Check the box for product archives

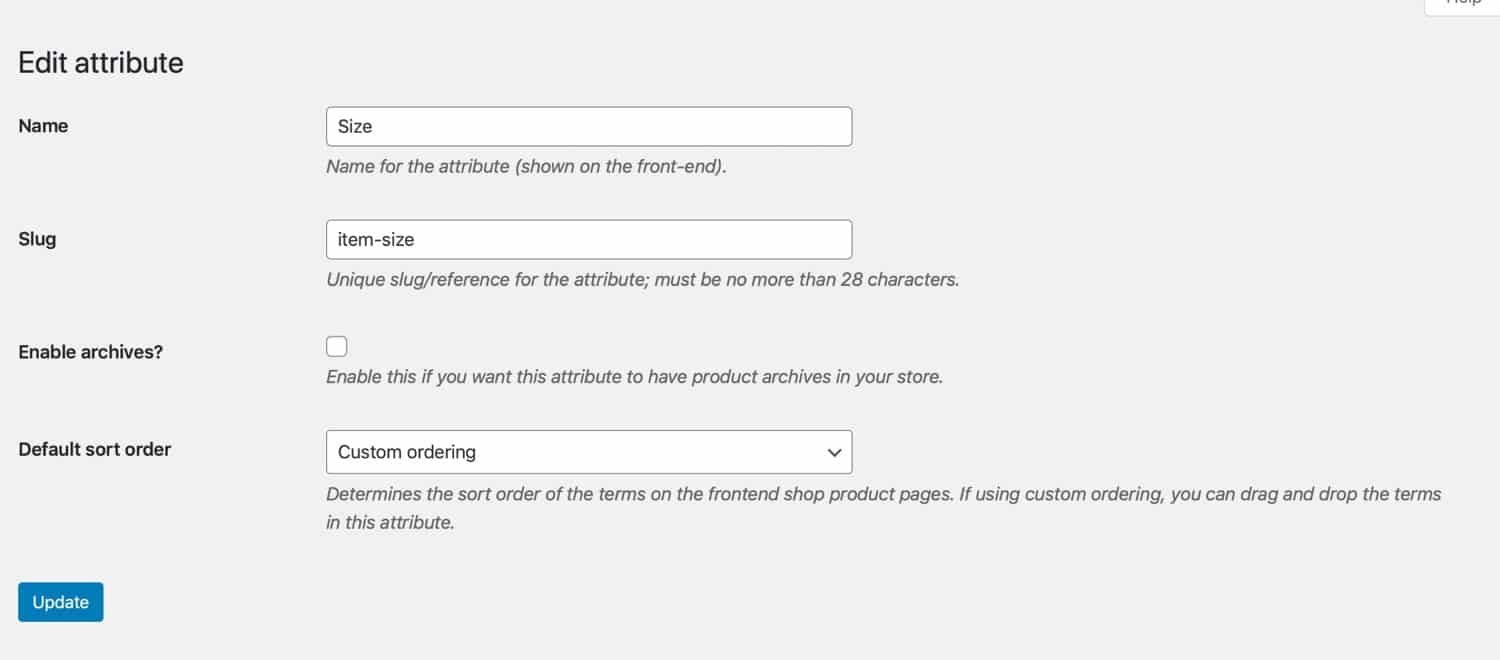pos(336,346)
